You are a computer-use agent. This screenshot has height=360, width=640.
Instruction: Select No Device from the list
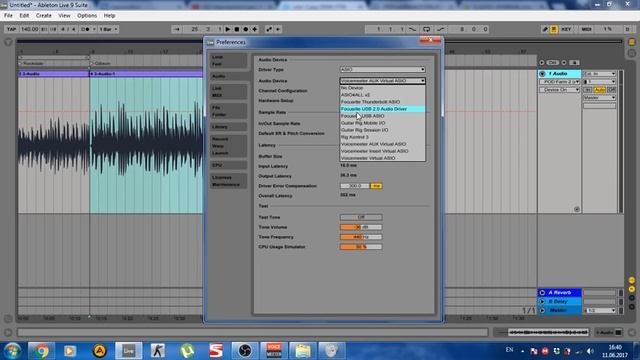point(382,88)
